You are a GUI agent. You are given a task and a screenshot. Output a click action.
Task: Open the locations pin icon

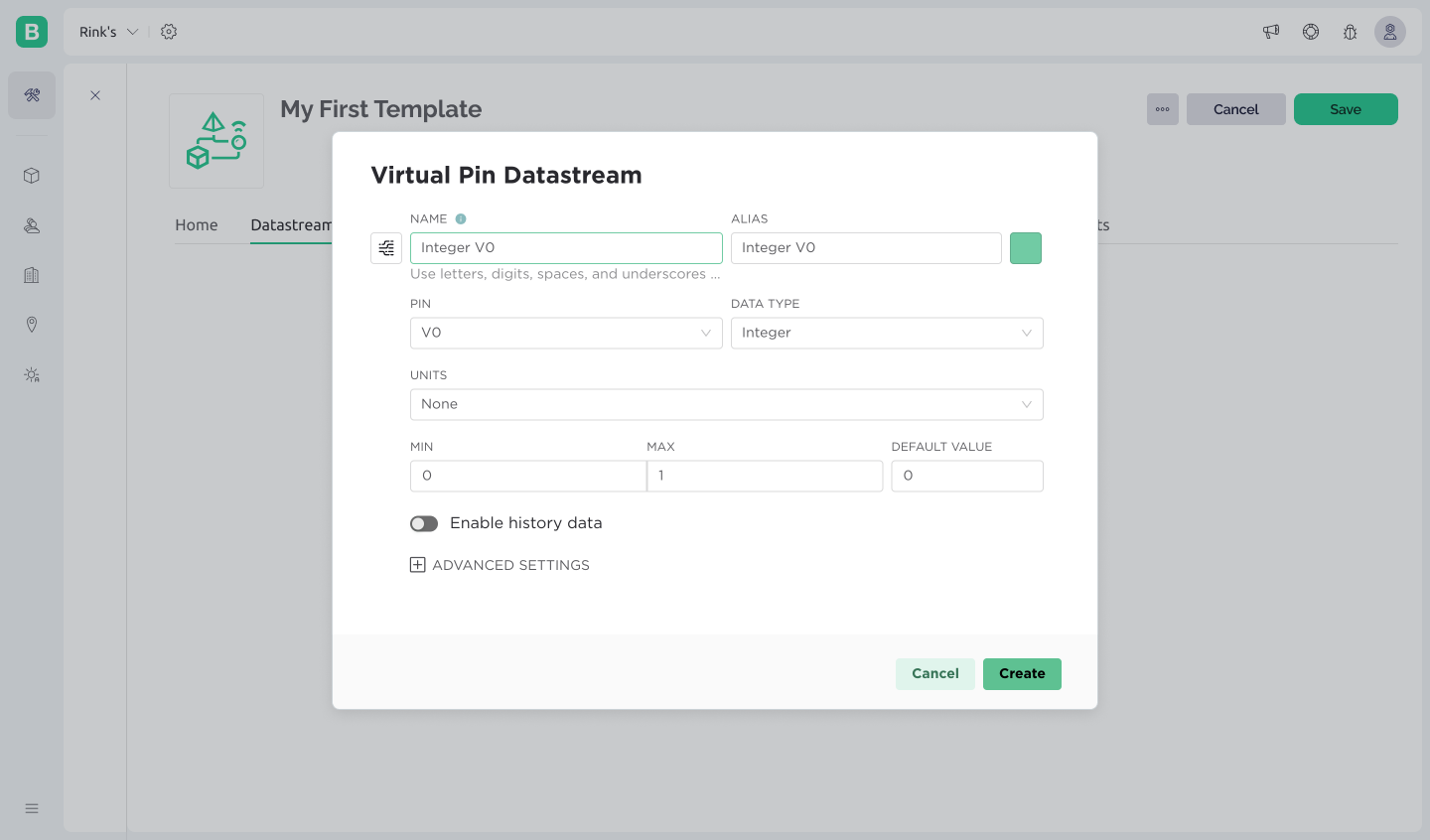32,325
